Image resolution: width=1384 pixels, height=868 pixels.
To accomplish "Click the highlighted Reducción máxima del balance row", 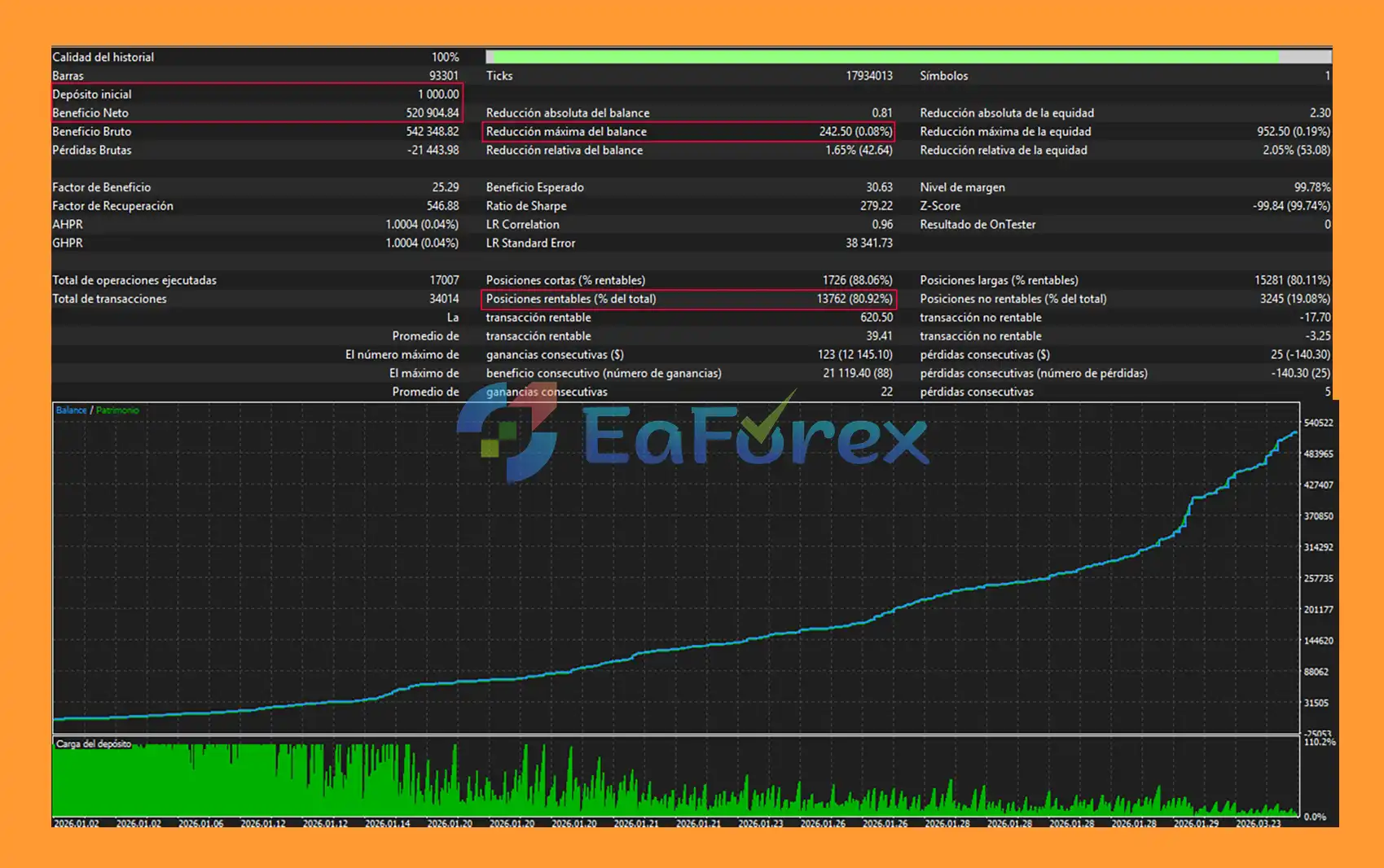I will point(688,132).
